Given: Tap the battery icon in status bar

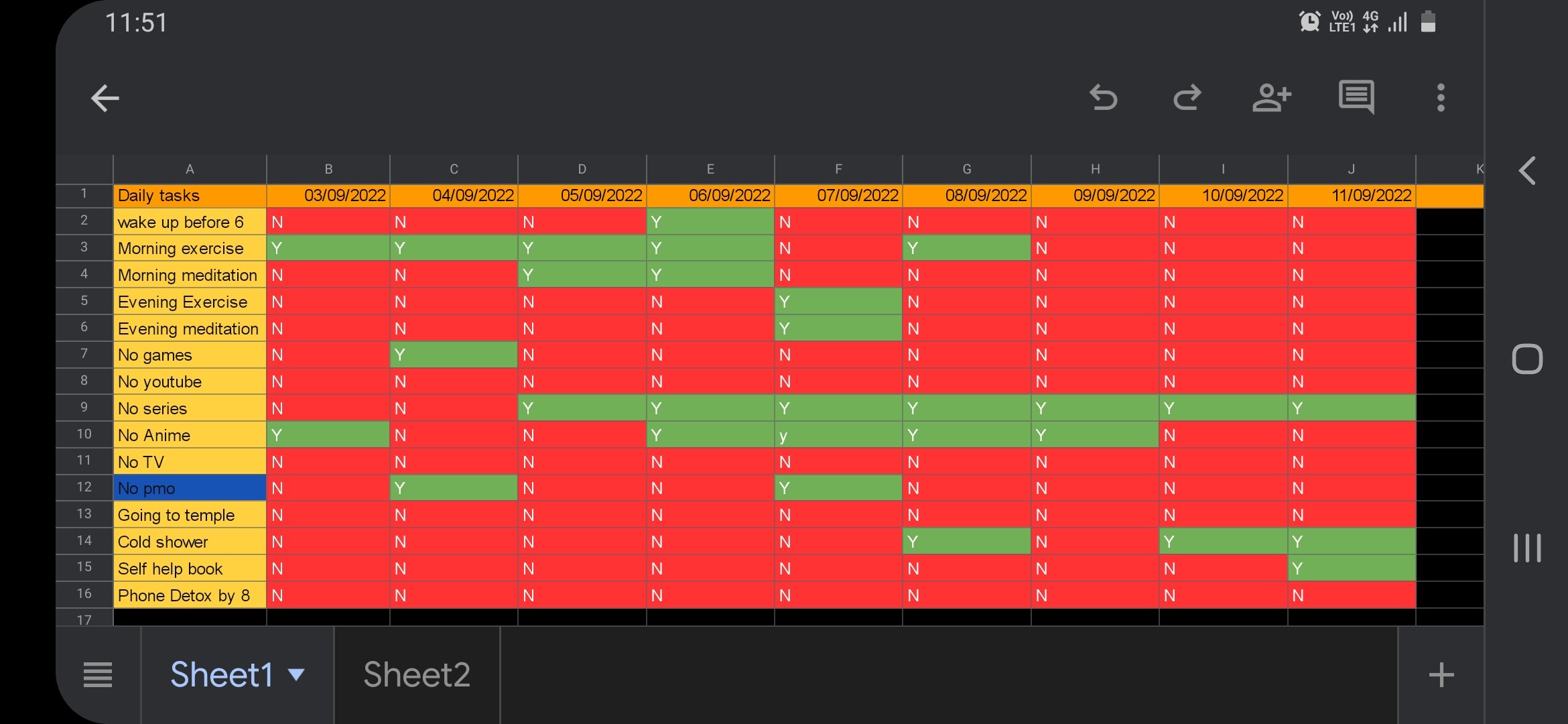Looking at the screenshot, I should (x=1428, y=21).
